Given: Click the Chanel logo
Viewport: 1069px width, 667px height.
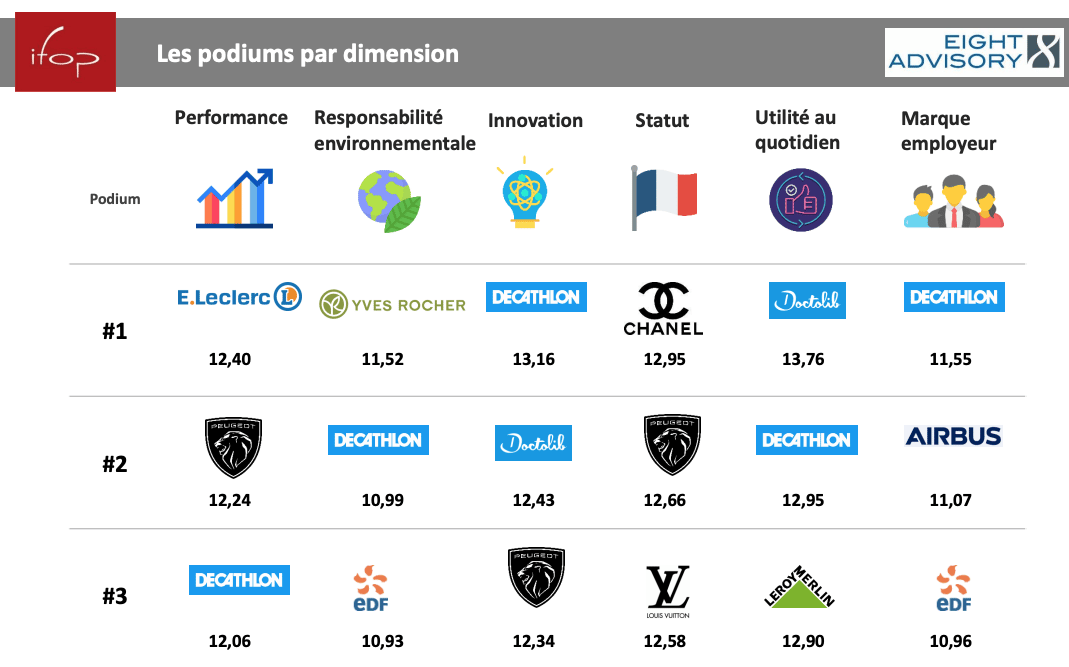Looking at the screenshot, I should pyautogui.click(x=663, y=308).
